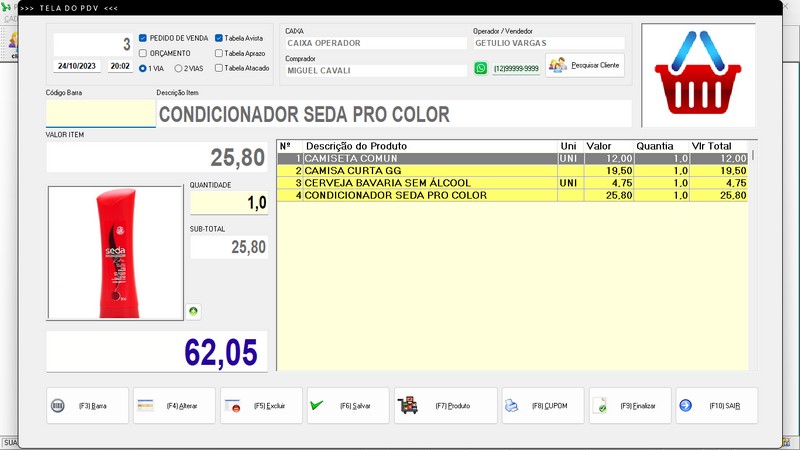Image resolution: width=800 pixels, height=450 pixels.
Task: Click the blue arrow icon on F10 SAIR
Action: (x=686, y=405)
